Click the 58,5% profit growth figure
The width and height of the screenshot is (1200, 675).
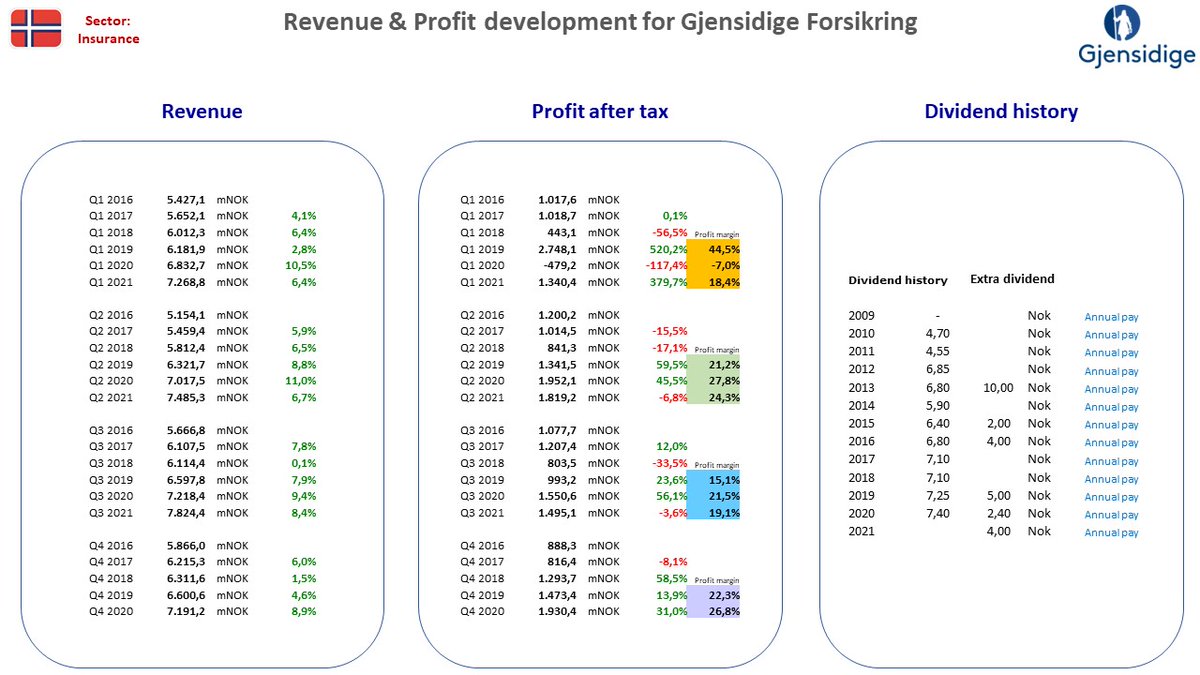pyautogui.click(x=672, y=578)
